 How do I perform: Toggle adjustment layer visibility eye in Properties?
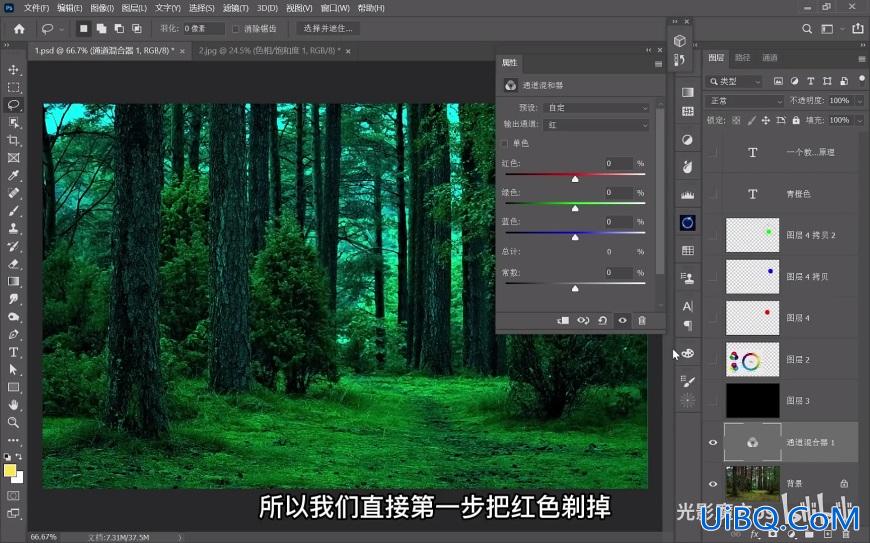click(x=623, y=321)
